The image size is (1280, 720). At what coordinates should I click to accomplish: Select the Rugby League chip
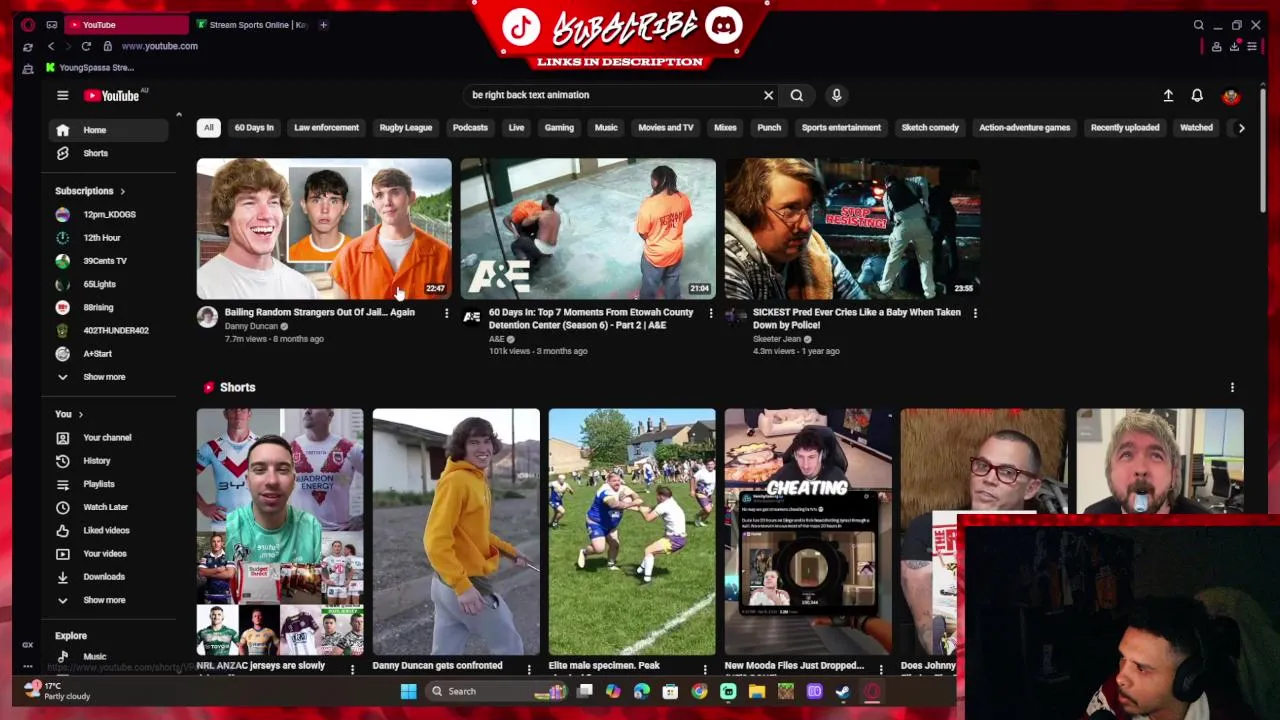pyautogui.click(x=406, y=128)
